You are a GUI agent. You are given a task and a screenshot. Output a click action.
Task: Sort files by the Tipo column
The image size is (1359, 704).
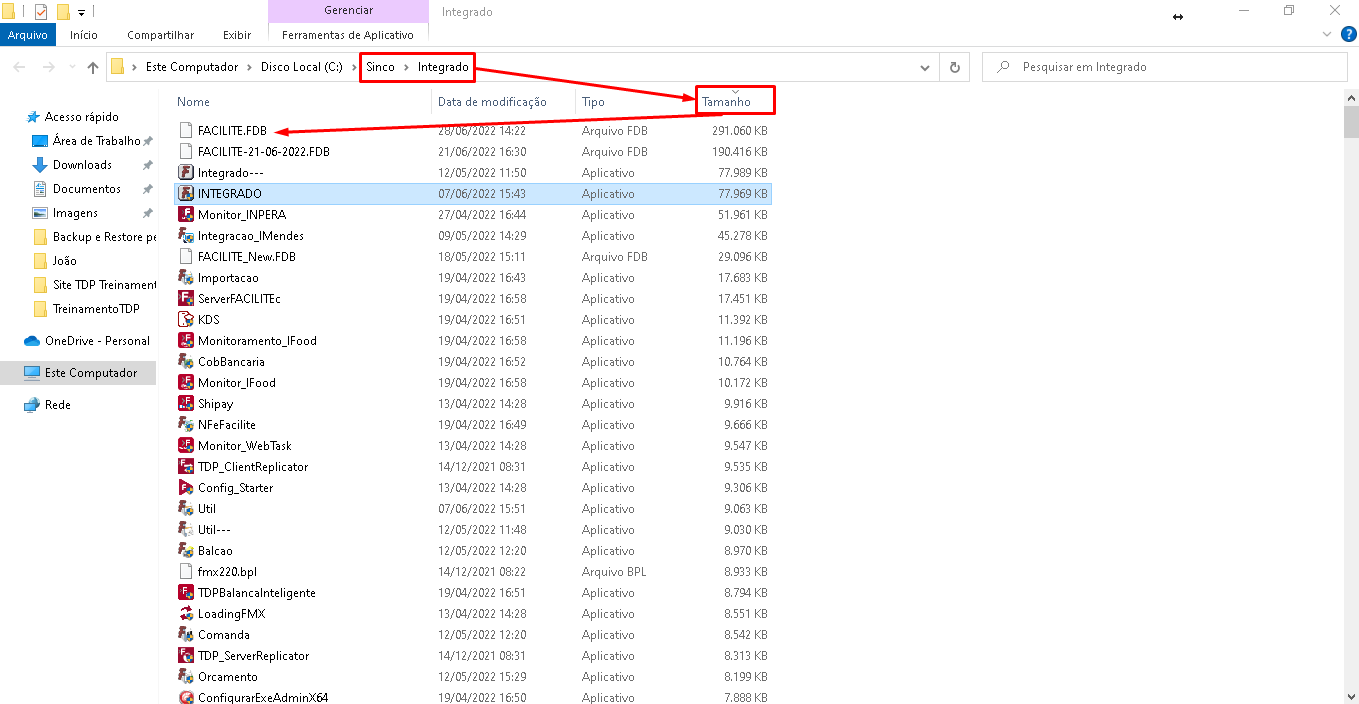pos(593,102)
